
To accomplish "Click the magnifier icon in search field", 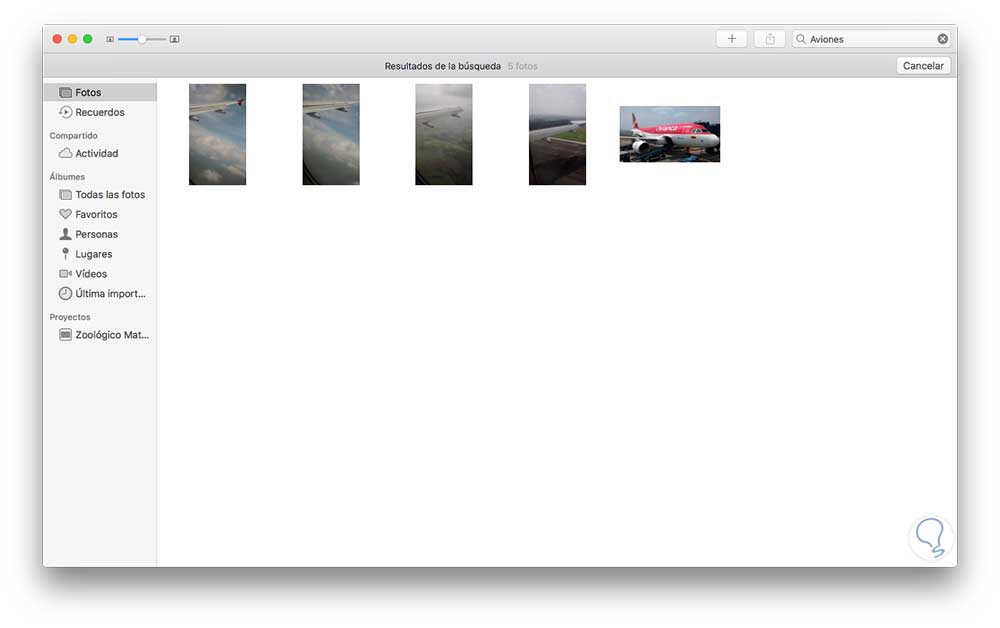I will pyautogui.click(x=801, y=39).
